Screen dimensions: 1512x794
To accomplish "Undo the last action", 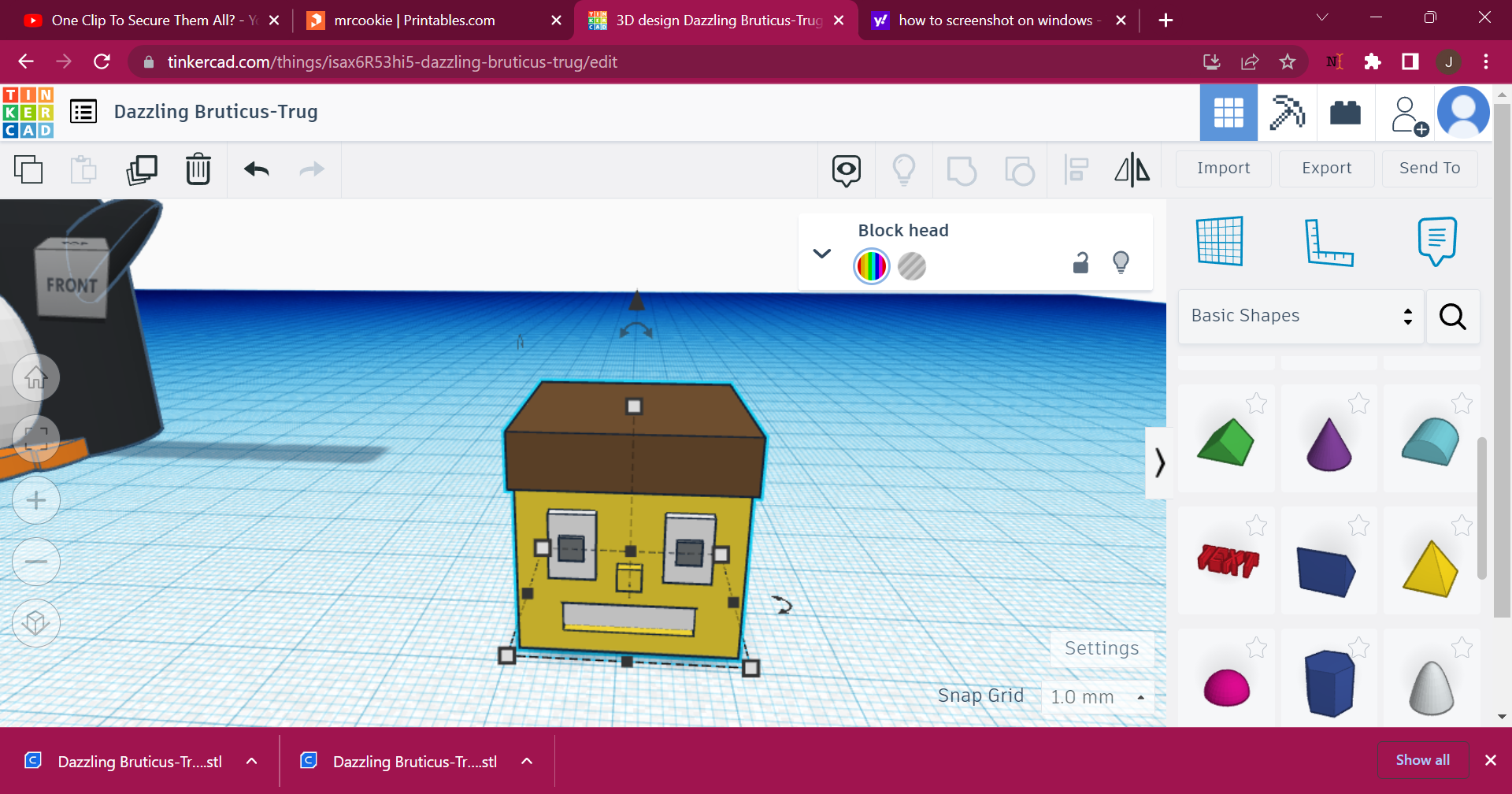I will 257,169.
